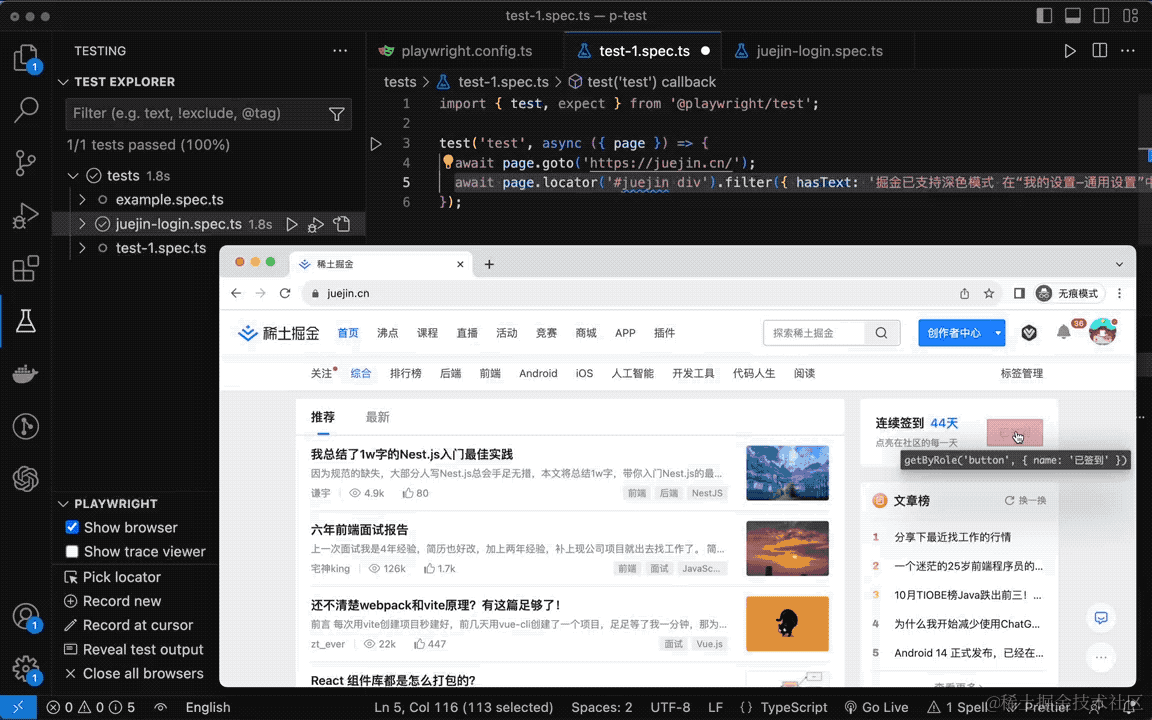Open the Nest.js article thumbnail
1152x720 pixels.
(787, 472)
